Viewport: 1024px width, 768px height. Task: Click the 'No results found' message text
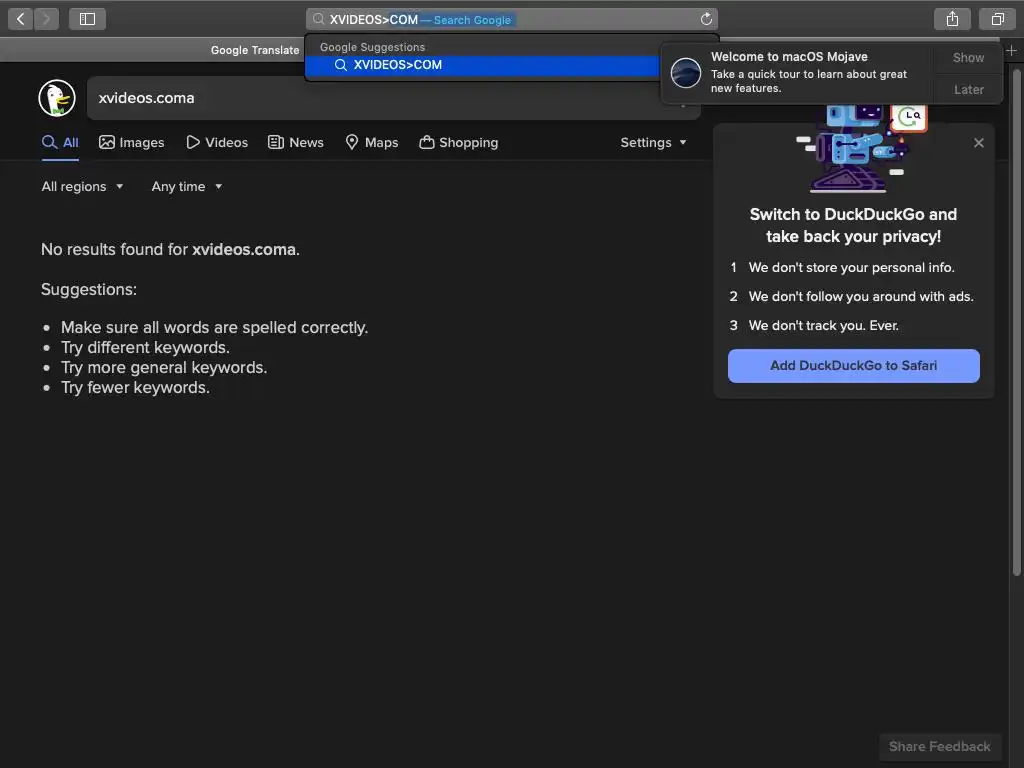click(170, 249)
